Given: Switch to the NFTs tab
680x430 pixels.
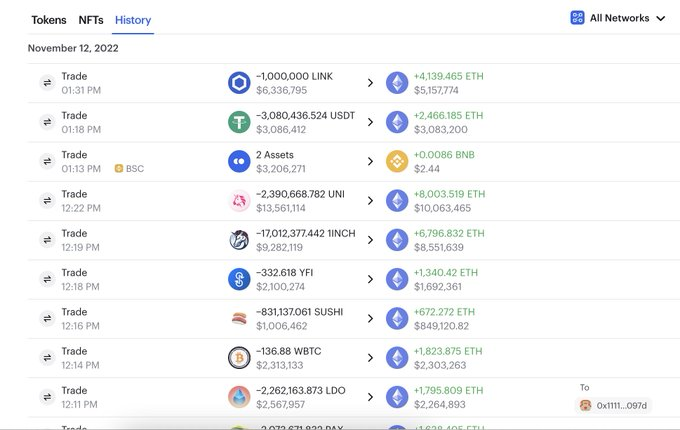Looking at the screenshot, I should point(91,20).
